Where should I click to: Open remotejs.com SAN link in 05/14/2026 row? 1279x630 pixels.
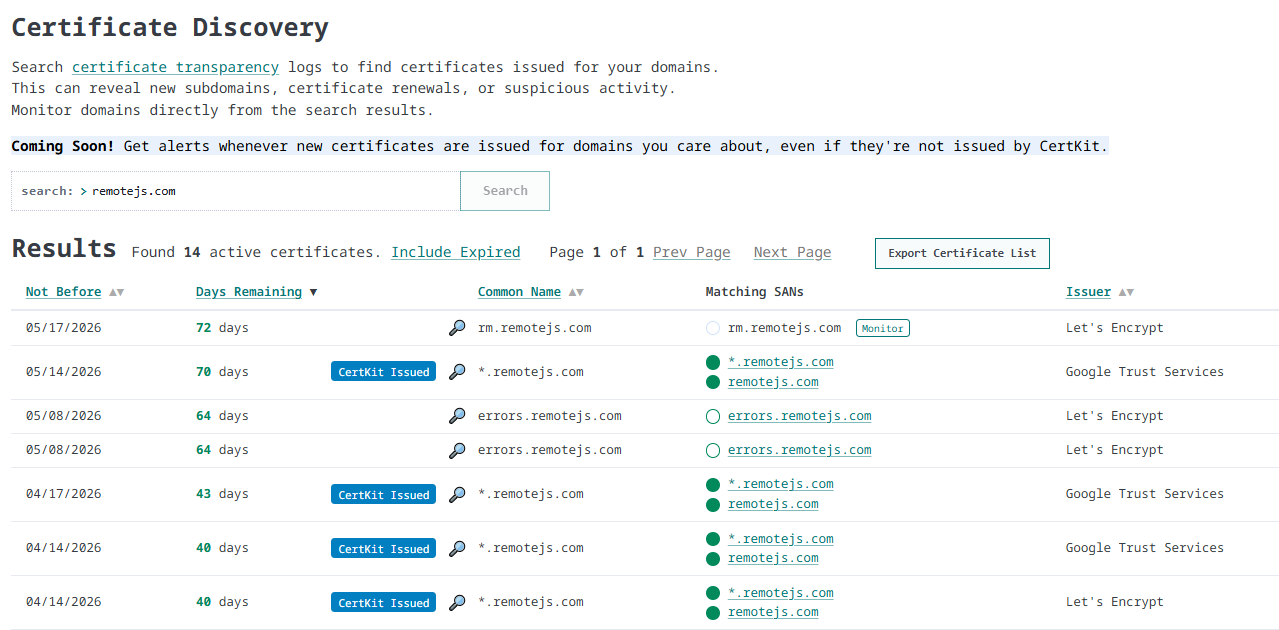pyautogui.click(x=773, y=382)
